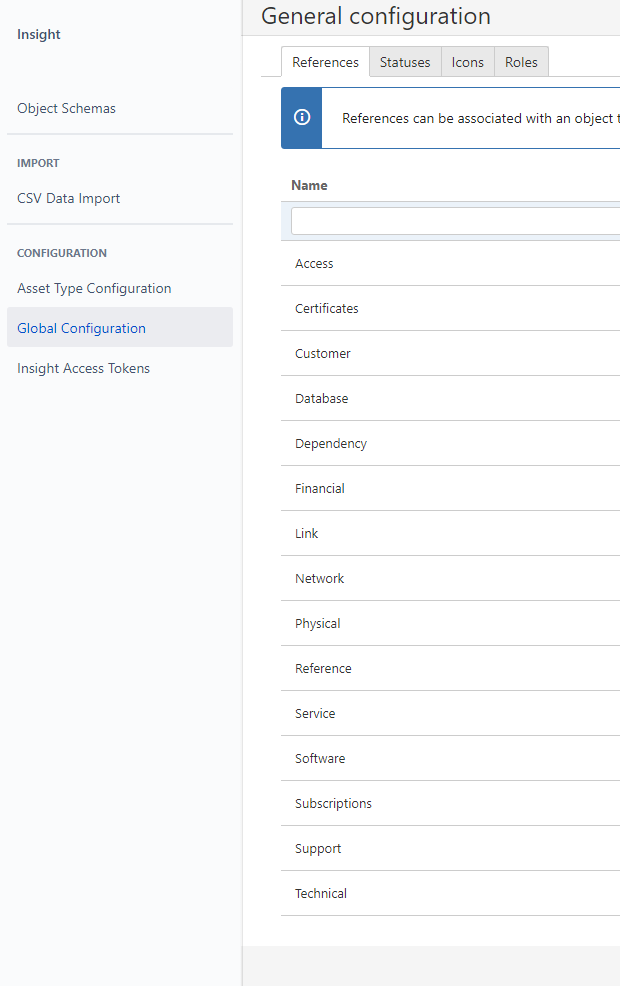Click the Subscriptions reference entry
620x986 pixels.
333,804
